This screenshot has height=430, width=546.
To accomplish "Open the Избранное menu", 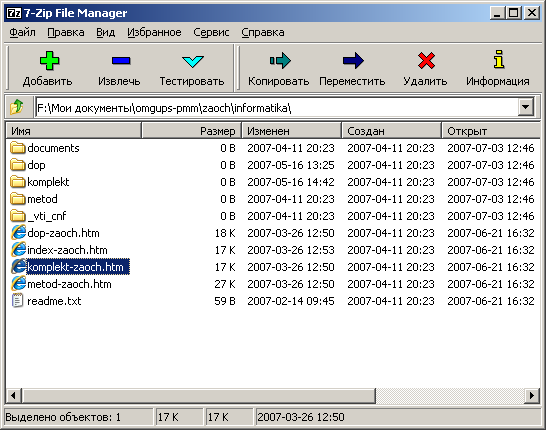I will [154, 32].
